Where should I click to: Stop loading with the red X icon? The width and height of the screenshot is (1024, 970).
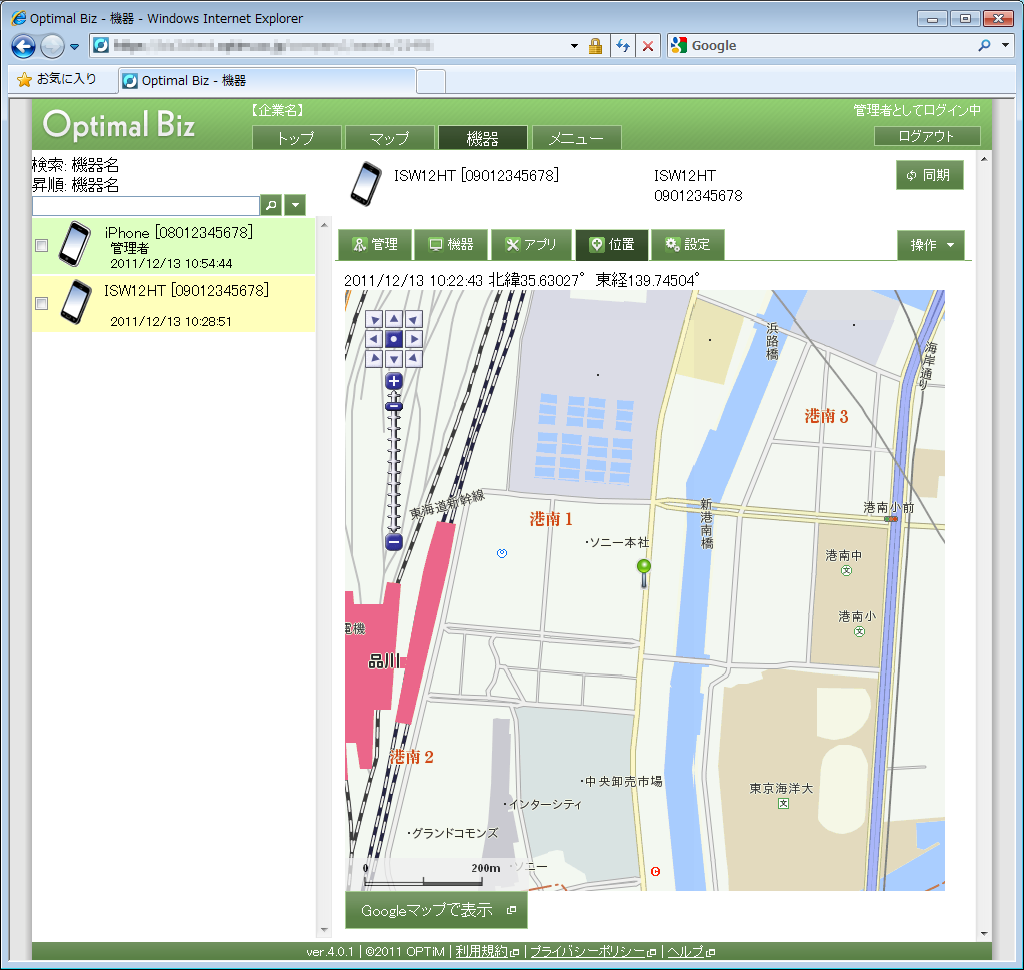pos(648,46)
